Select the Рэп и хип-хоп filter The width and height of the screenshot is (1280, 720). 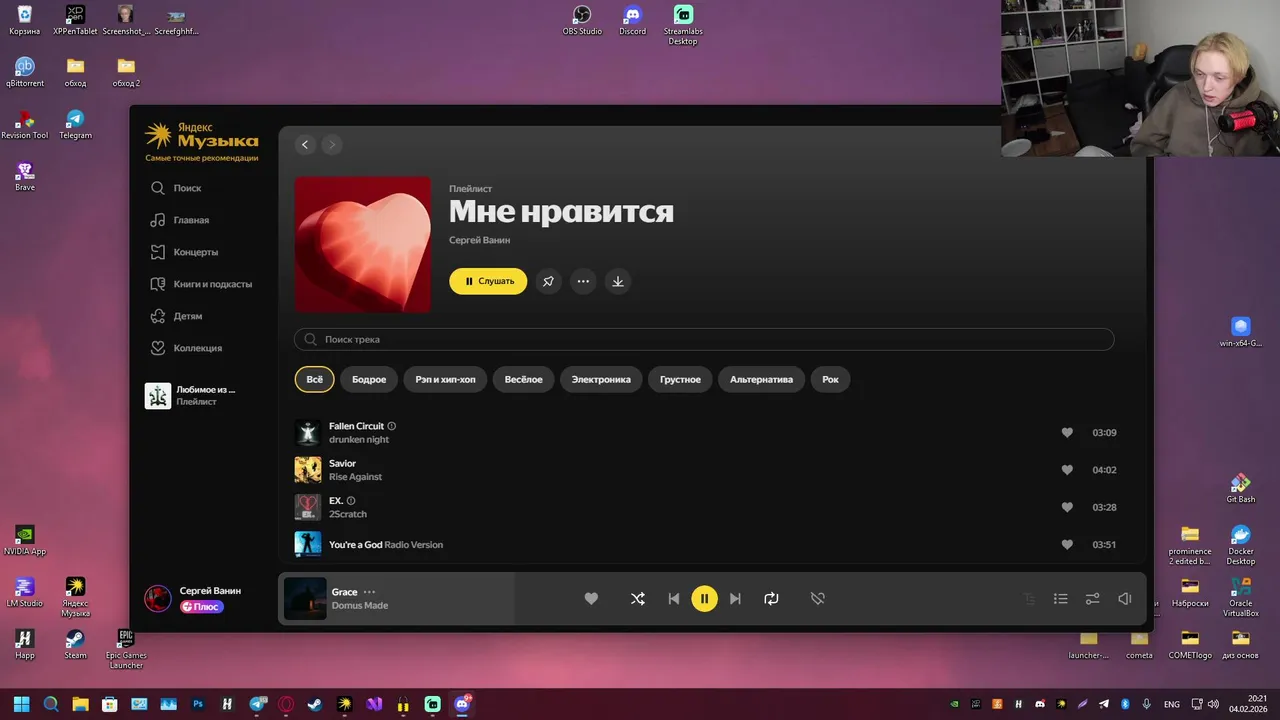(445, 379)
